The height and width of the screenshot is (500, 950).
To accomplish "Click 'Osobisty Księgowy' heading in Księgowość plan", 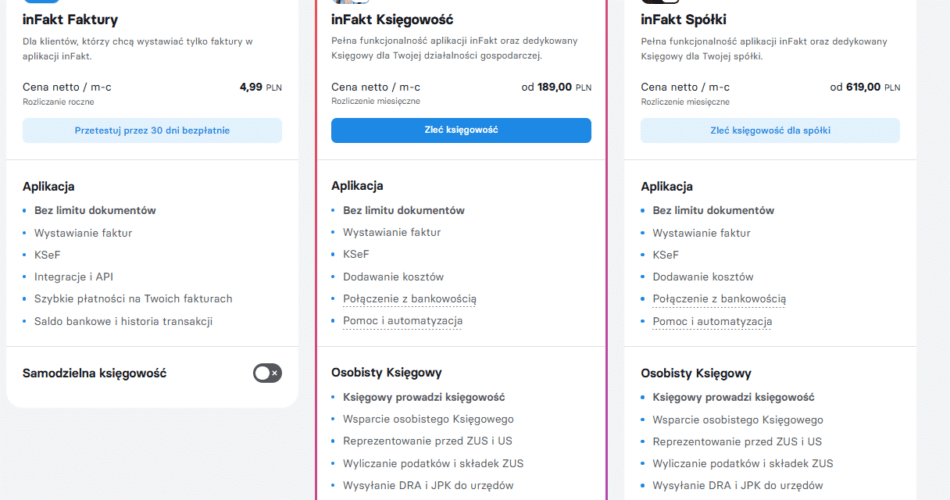I will pyautogui.click(x=386, y=373).
